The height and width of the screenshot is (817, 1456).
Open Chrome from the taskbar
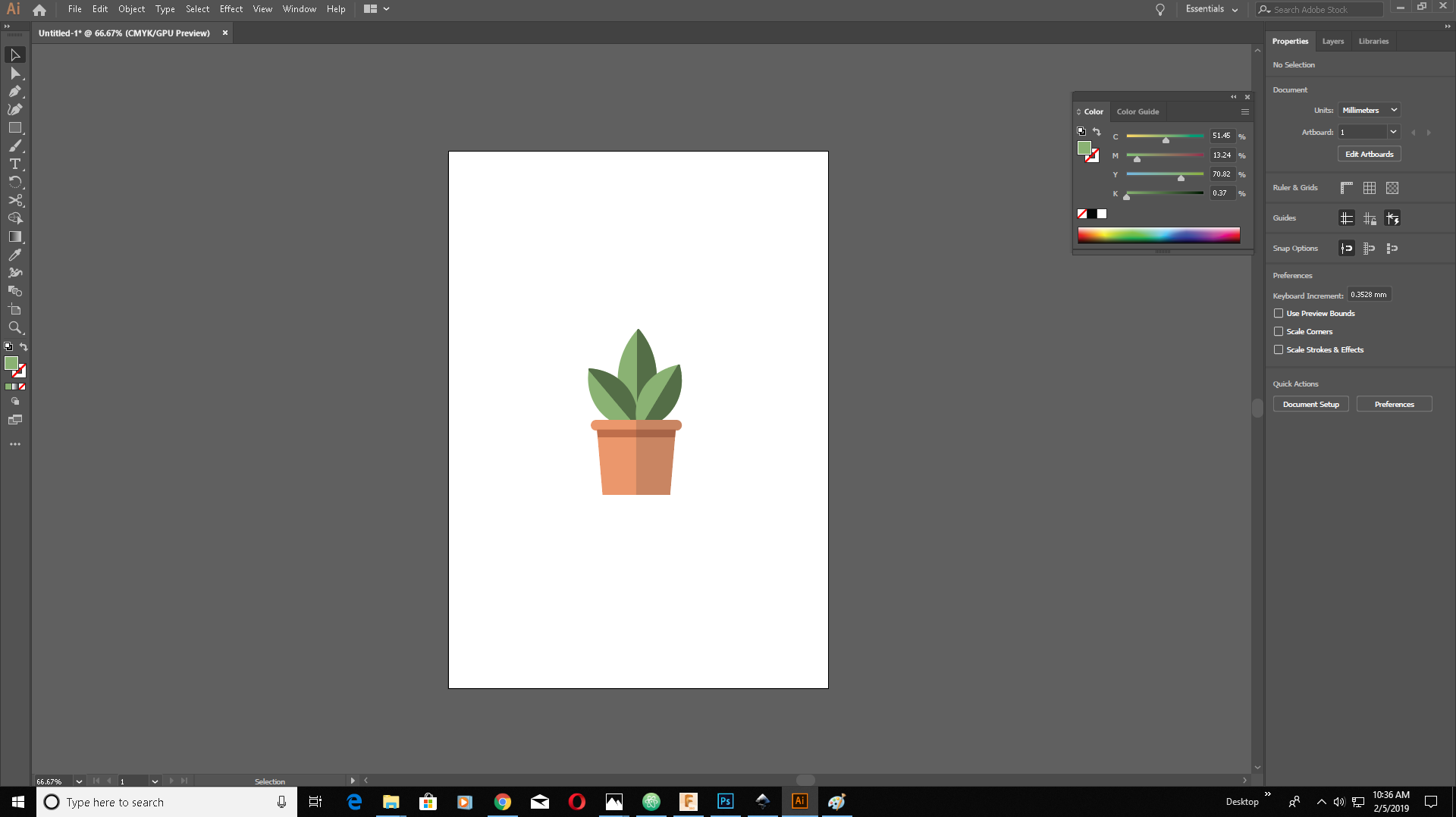point(503,802)
